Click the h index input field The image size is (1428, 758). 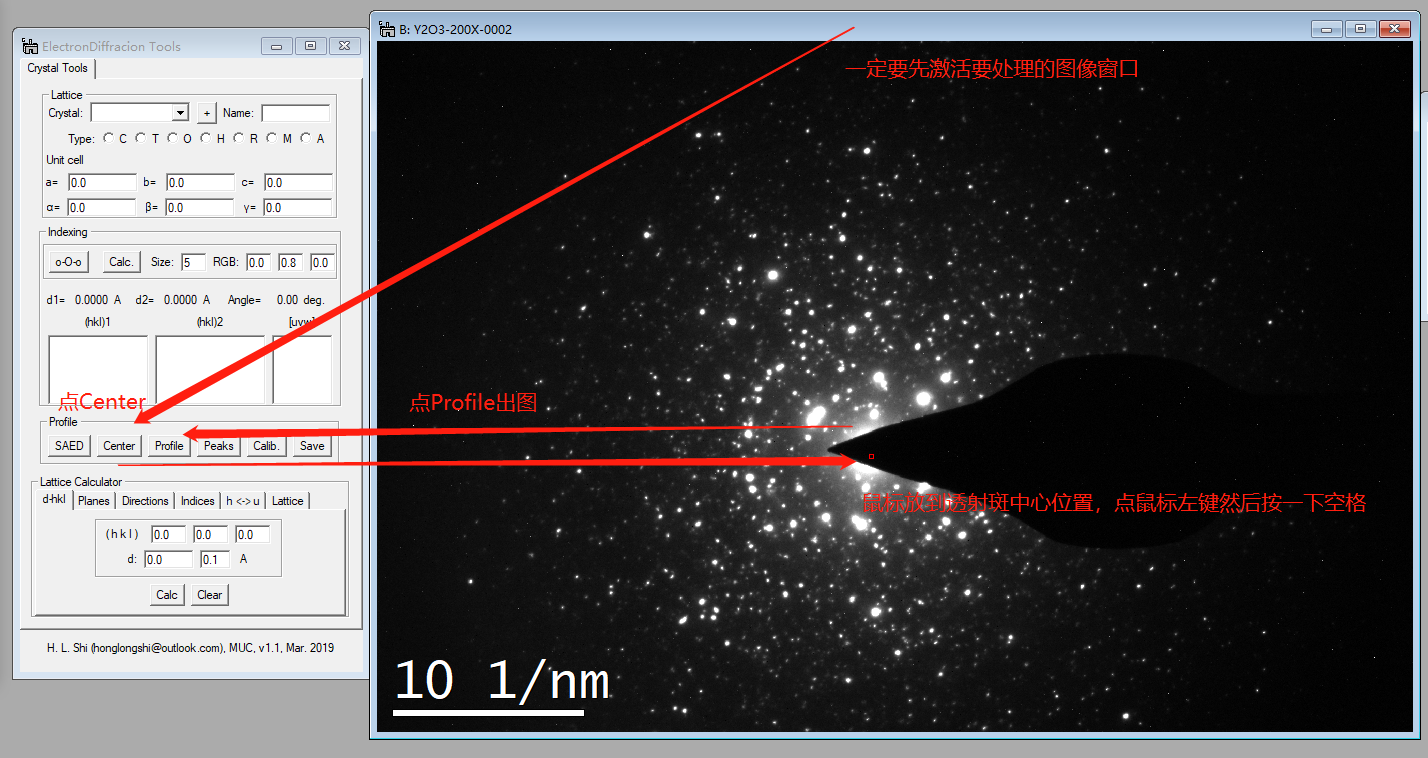[168, 535]
